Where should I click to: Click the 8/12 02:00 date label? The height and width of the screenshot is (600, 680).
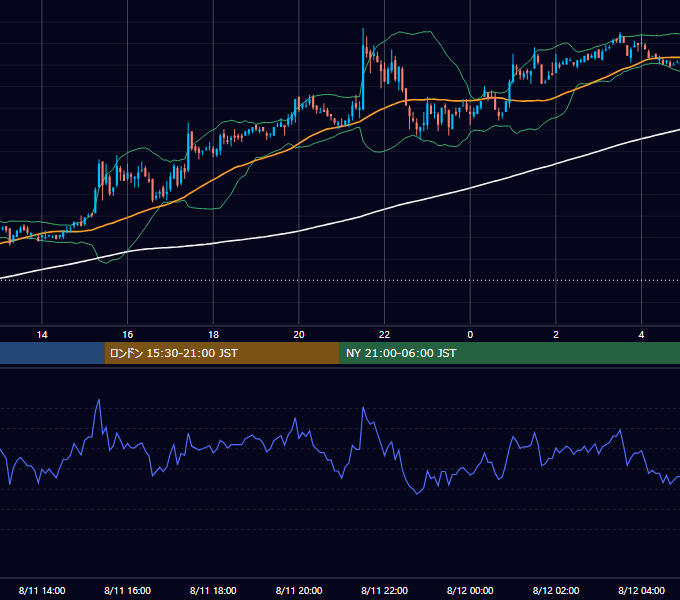556,590
